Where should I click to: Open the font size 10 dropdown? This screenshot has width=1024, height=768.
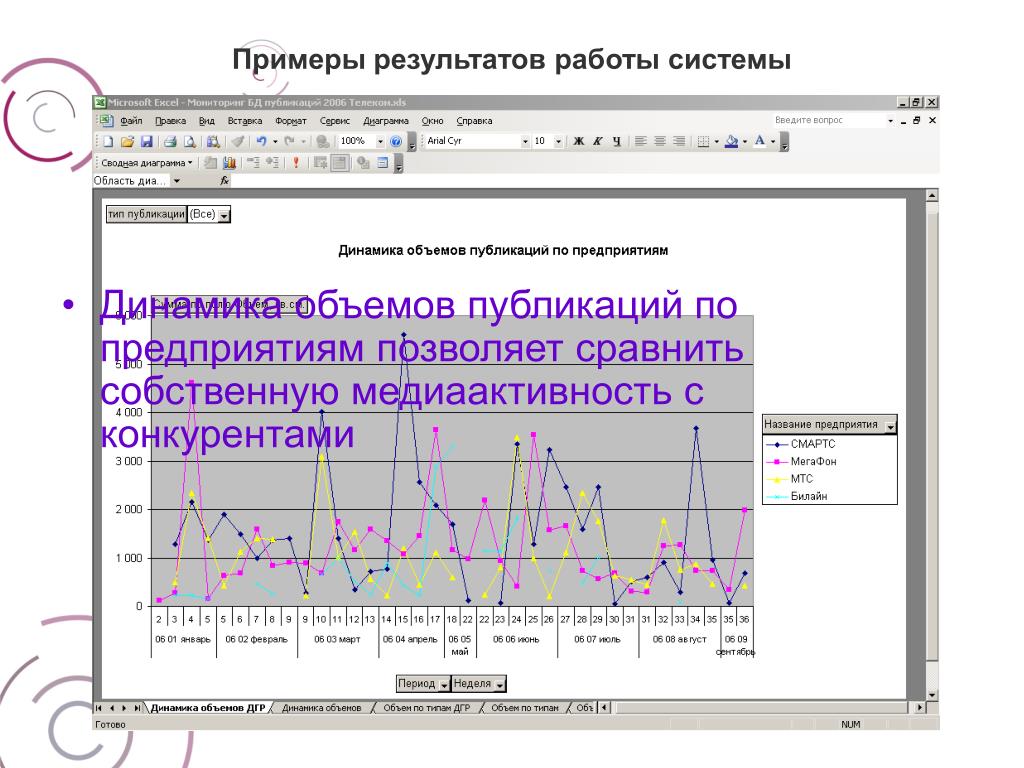click(x=558, y=141)
